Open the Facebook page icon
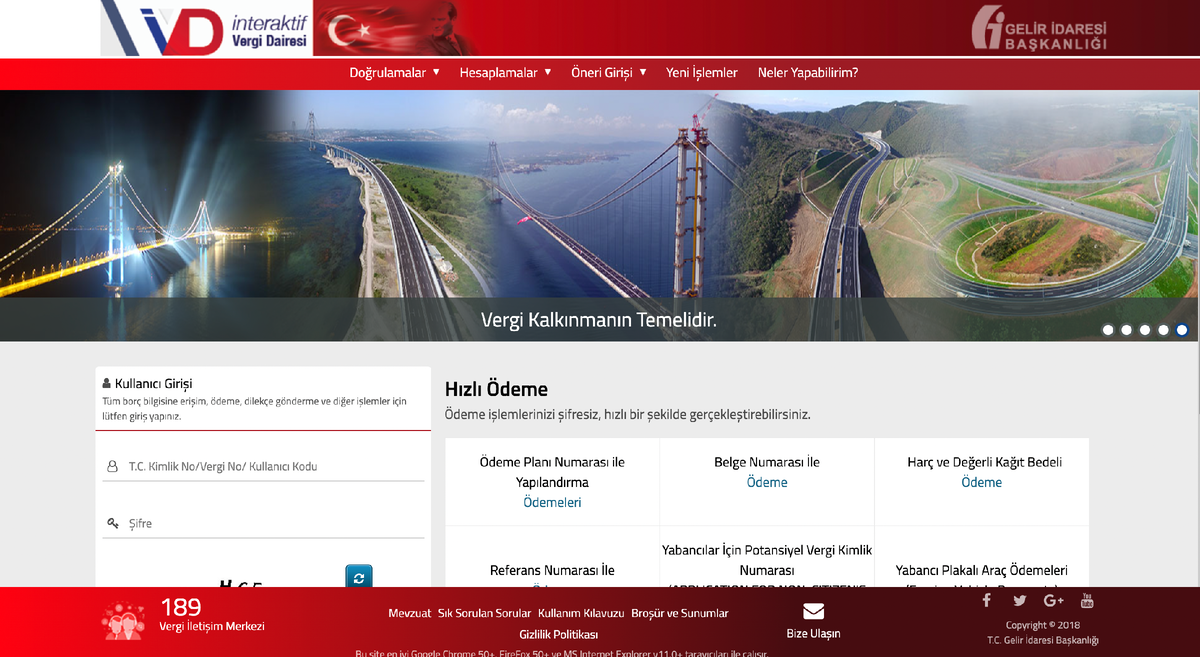Viewport: 1200px width, 657px height. coord(987,600)
